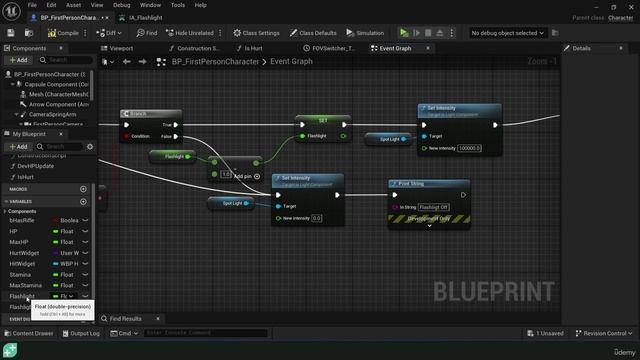Click the Browse to asset icon
640x360 pixels.
[29, 33]
